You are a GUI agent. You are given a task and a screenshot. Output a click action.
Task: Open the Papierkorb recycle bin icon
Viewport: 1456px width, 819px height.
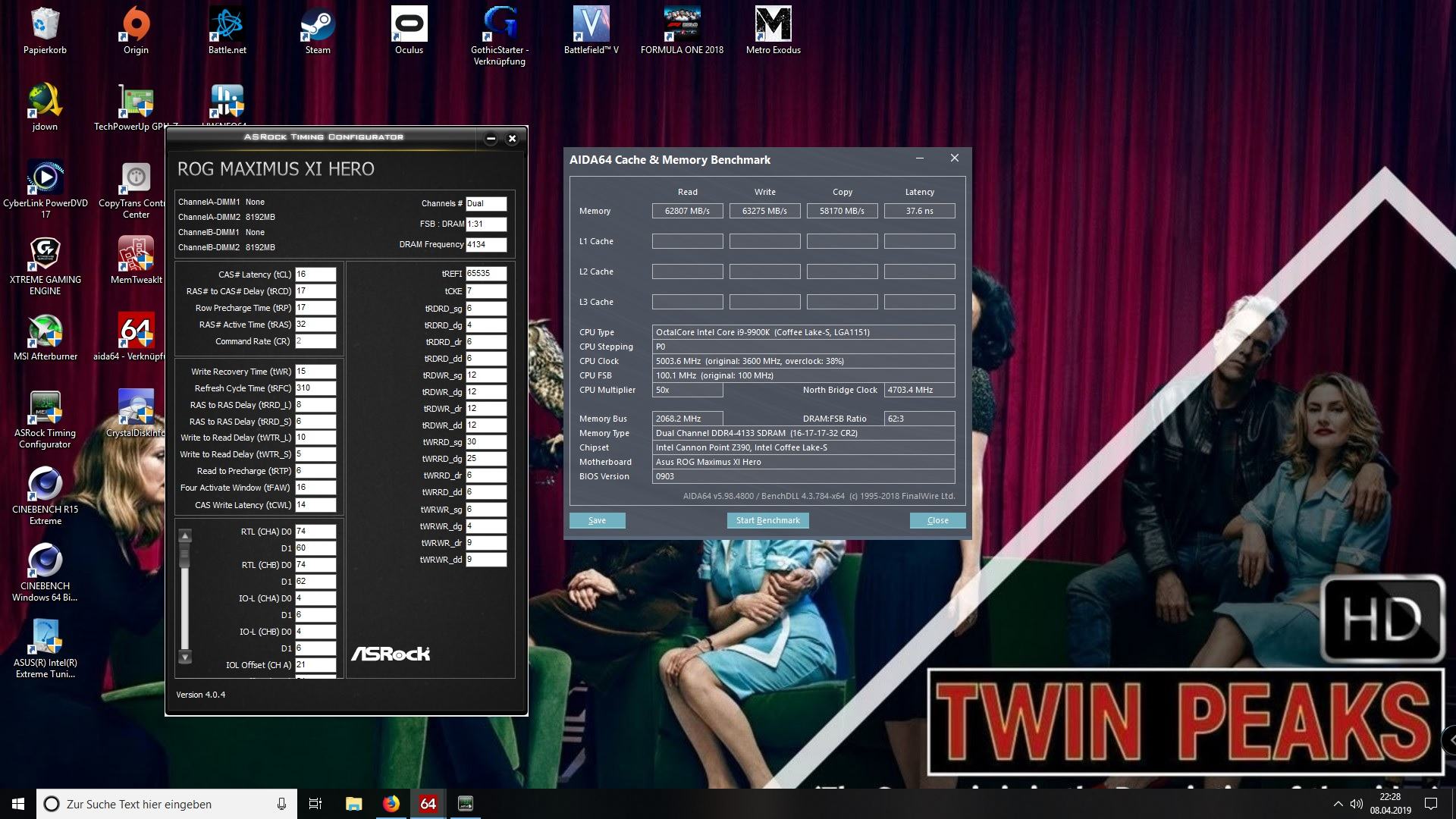[x=45, y=30]
